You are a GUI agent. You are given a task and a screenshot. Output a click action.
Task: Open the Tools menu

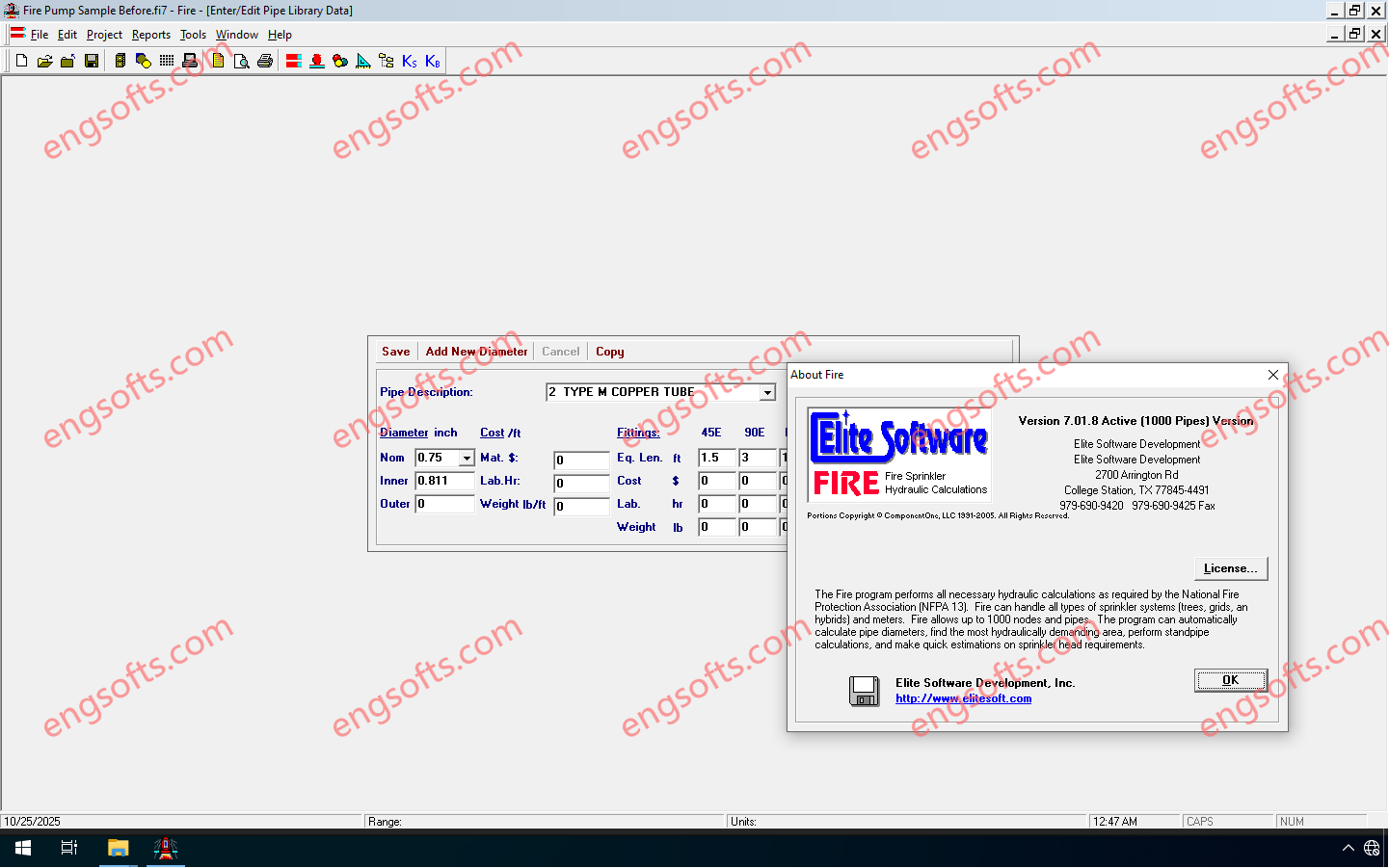tap(193, 35)
